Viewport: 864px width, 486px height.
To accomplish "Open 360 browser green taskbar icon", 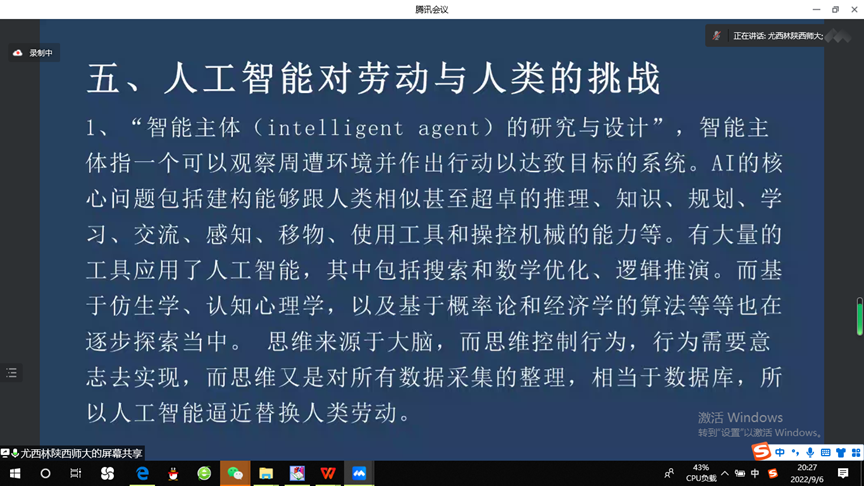I will (204, 473).
